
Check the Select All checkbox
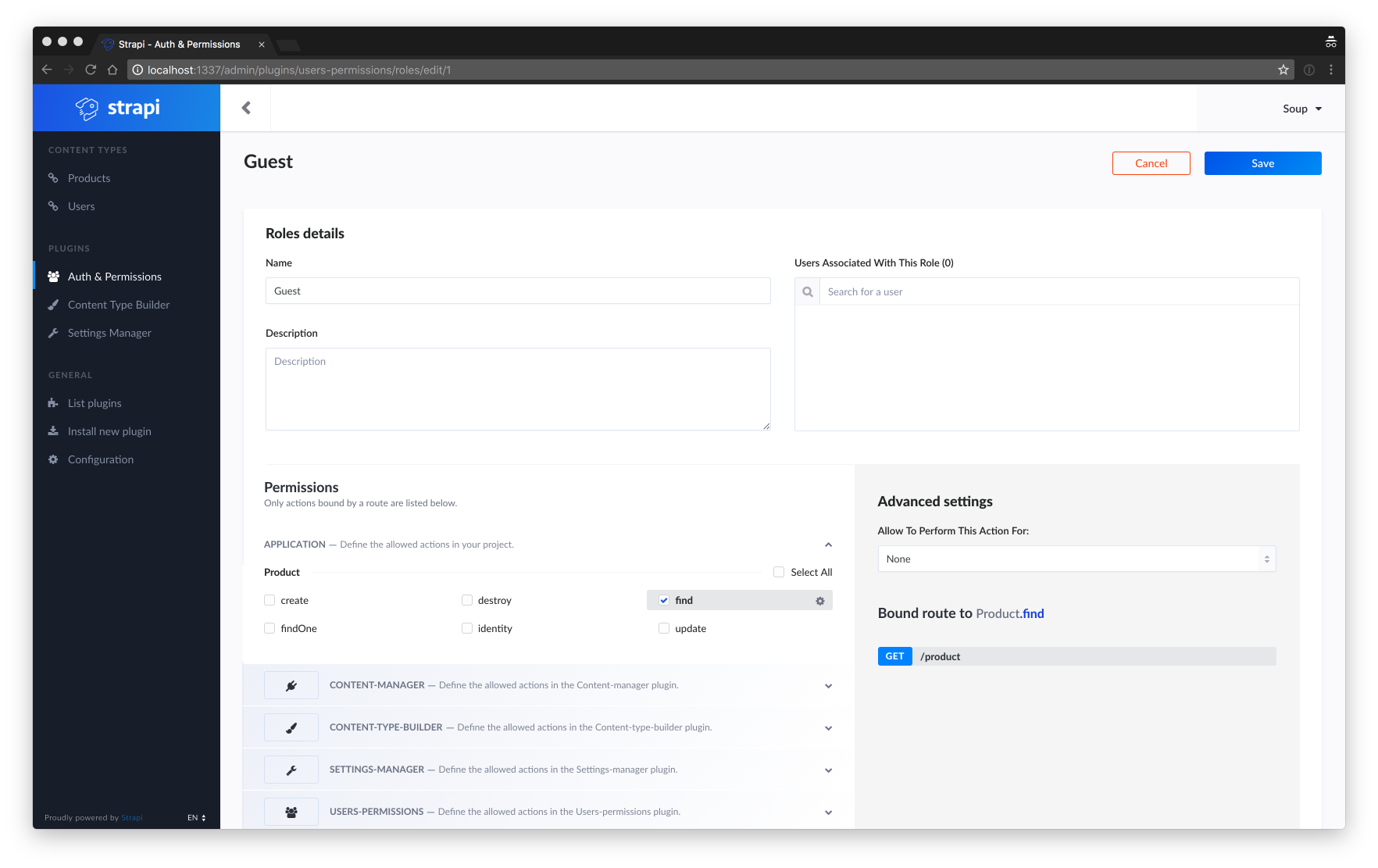click(x=779, y=572)
